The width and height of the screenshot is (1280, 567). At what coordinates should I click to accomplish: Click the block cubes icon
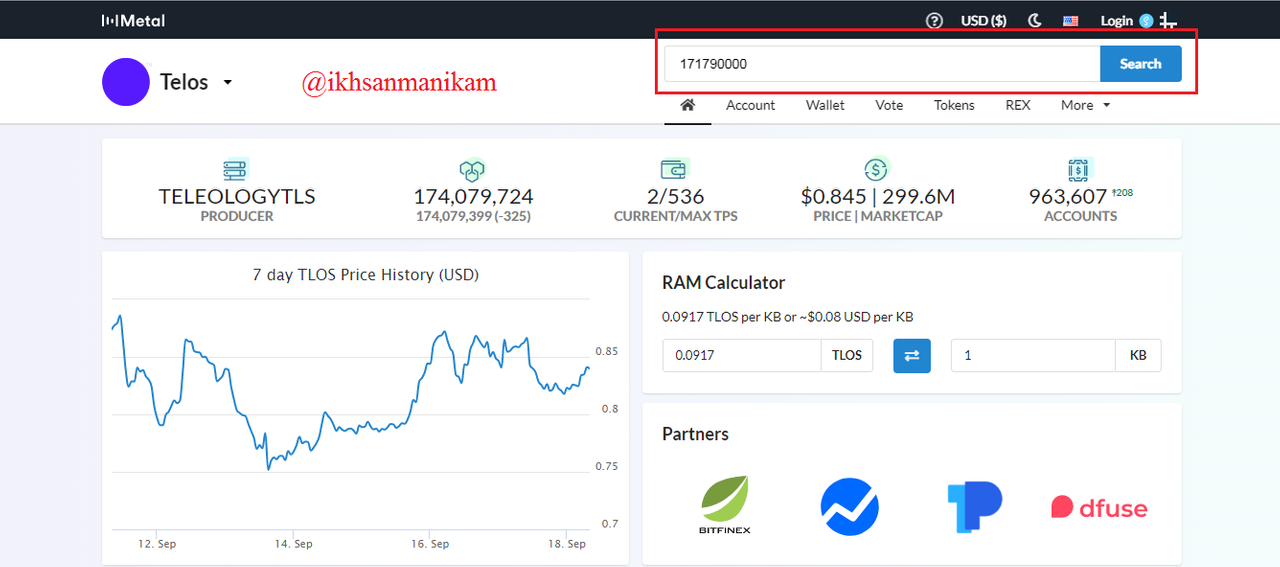coord(472,169)
